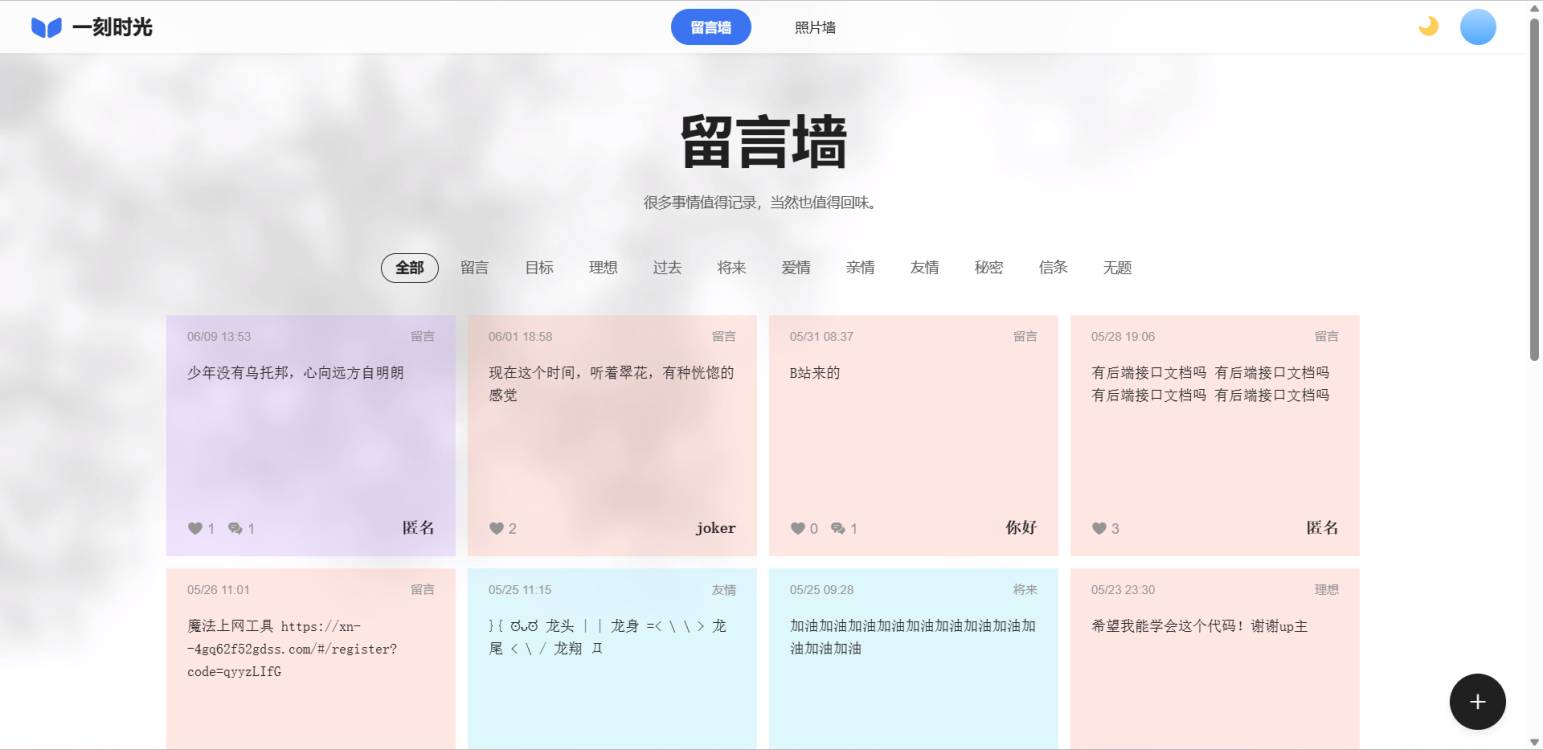The image size is (1543, 750).
Task: Filter messages by 过去 category
Action: point(667,268)
